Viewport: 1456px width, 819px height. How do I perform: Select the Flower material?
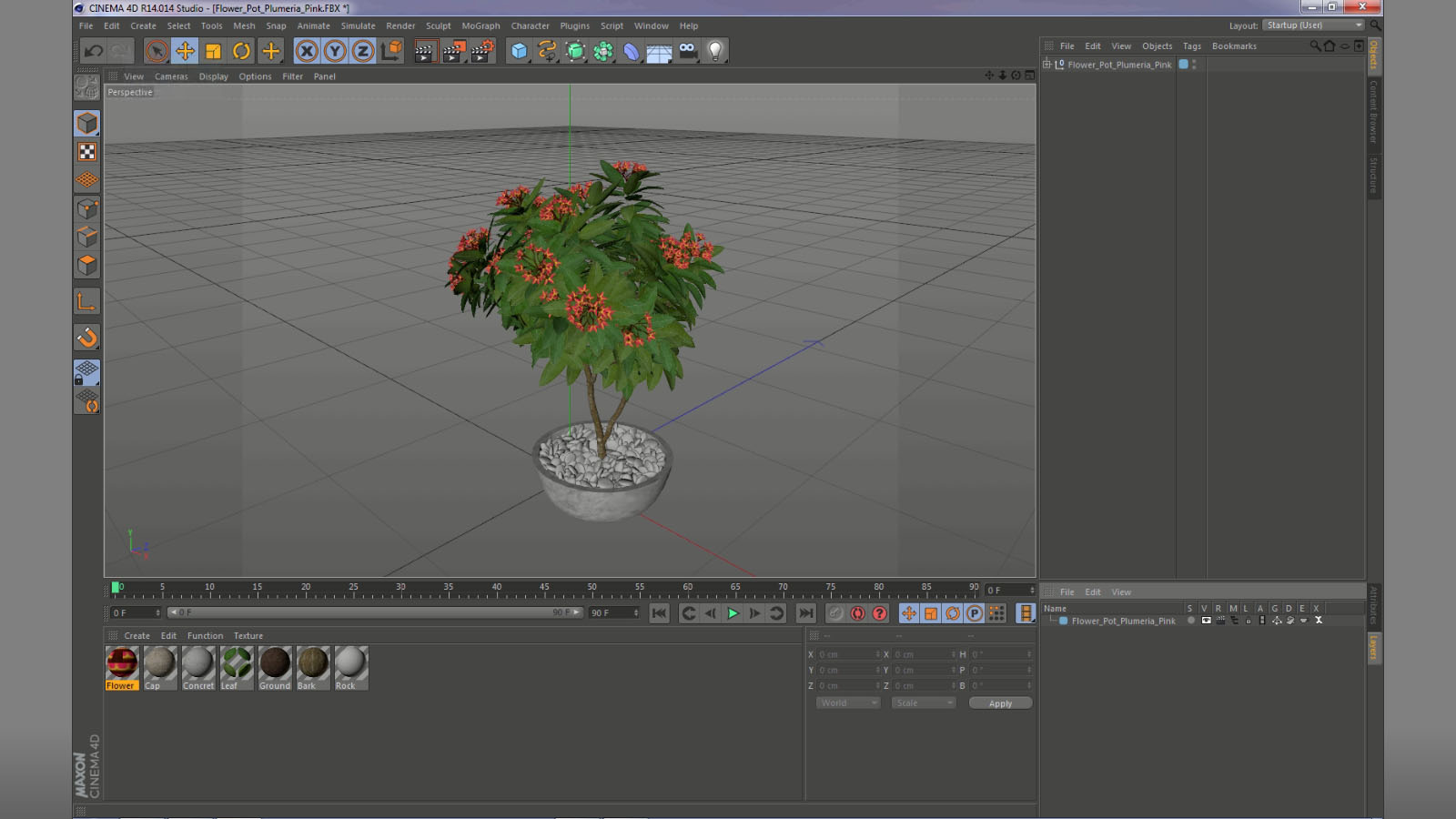(x=122, y=668)
